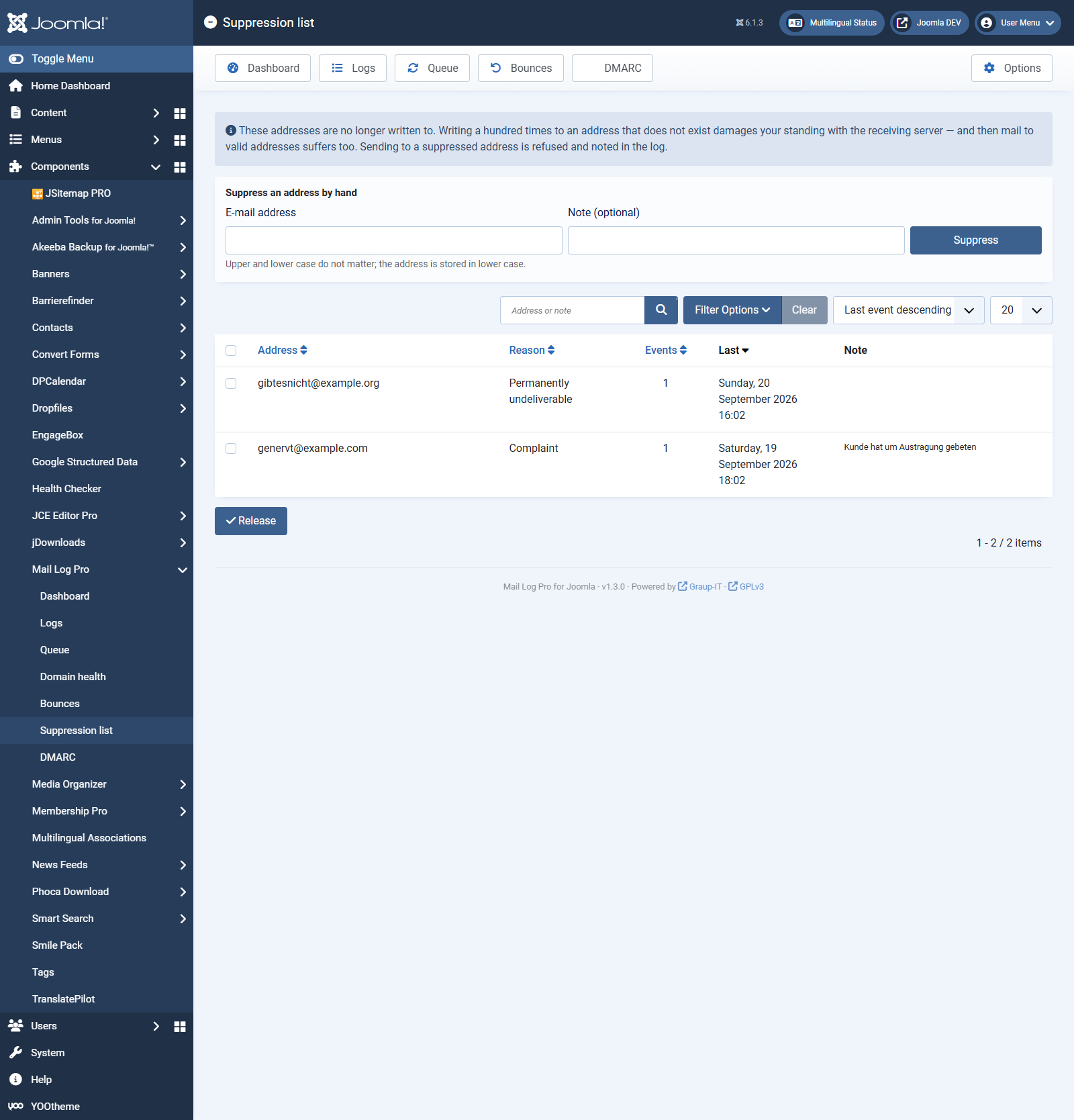Click the Menus list icon in sidebar
This screenshot has width=1074, height=1120.
point(15,139)
